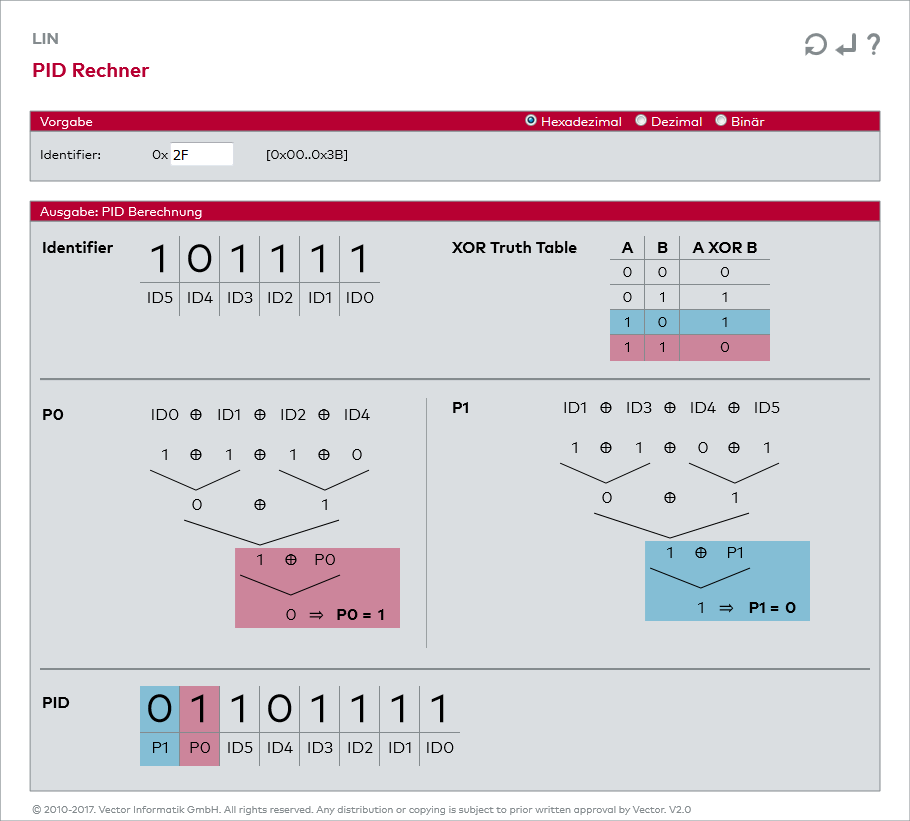Viewport: 910px width, 821px height.
Task: Click the [0x00..0x3B] range hint
Action: [x=306, y=155]
